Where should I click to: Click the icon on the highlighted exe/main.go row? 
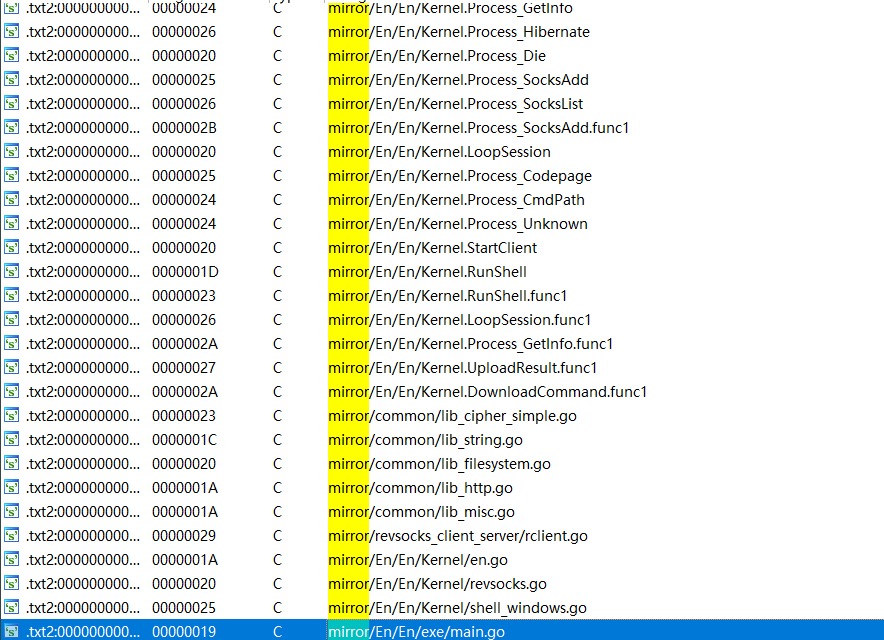(12, 632)
